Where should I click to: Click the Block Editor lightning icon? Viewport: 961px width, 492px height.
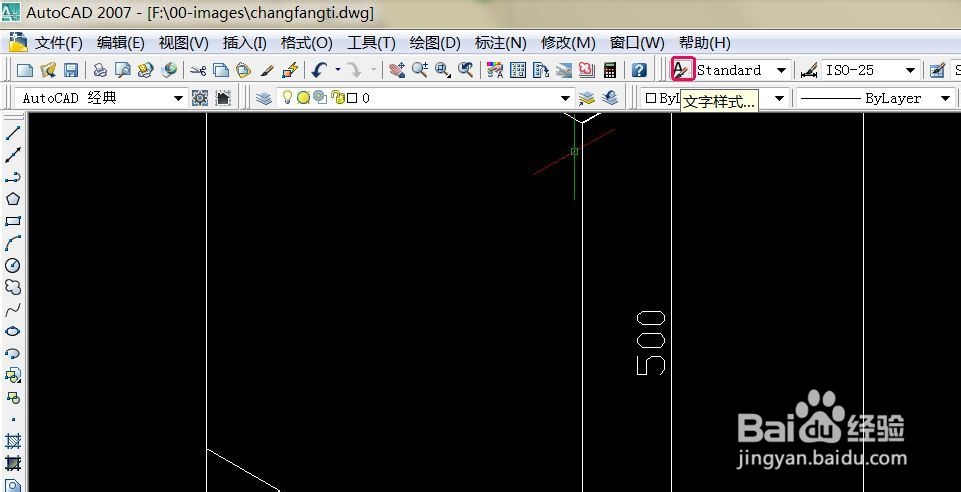[x=290, y=70]
